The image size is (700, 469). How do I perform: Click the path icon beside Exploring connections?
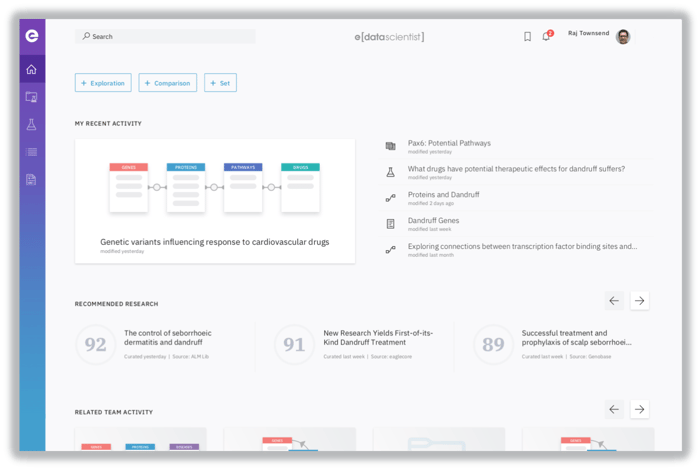390,249
